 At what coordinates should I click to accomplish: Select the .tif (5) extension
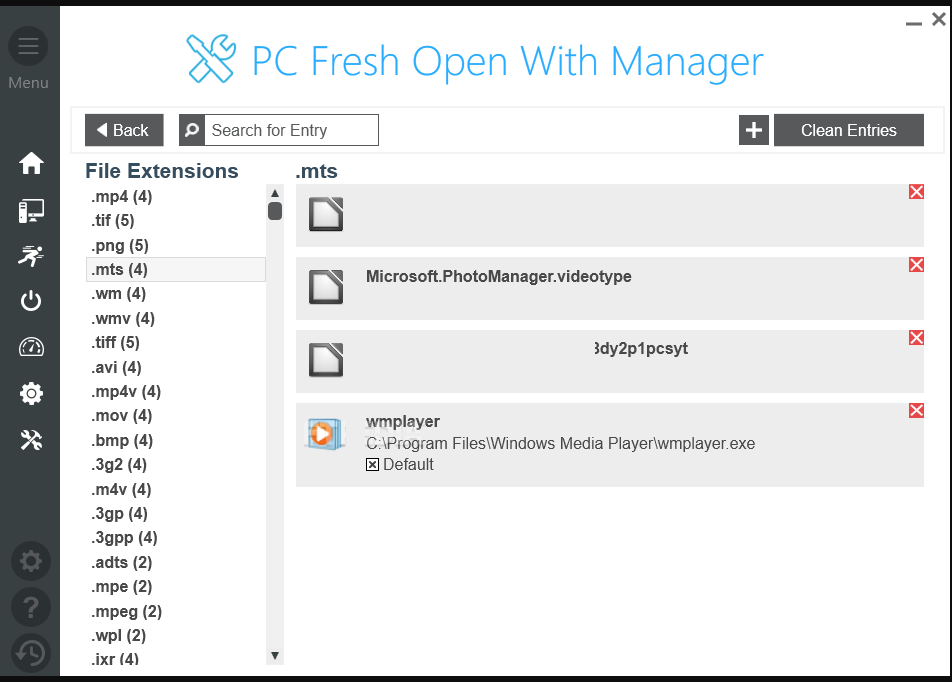112,221
